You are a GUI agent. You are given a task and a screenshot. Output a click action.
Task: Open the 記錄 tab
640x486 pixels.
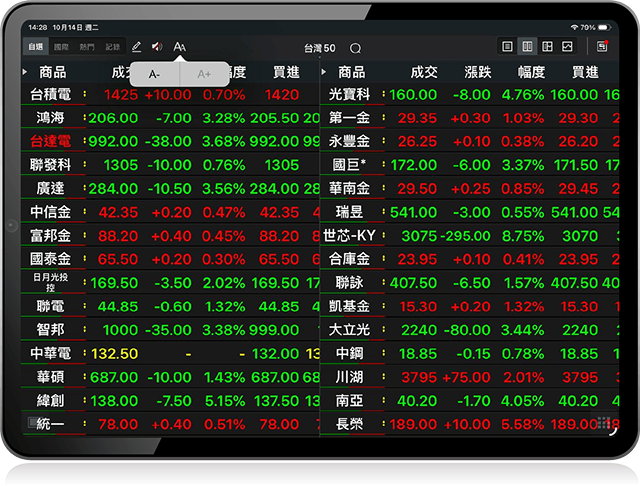[113, 47]
